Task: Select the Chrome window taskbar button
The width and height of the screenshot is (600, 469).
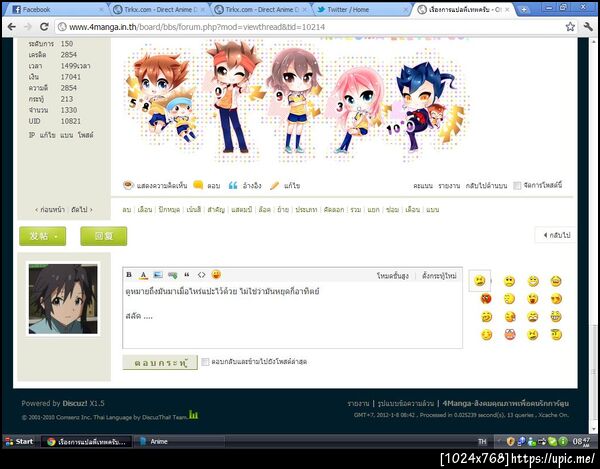Action: 86,441
